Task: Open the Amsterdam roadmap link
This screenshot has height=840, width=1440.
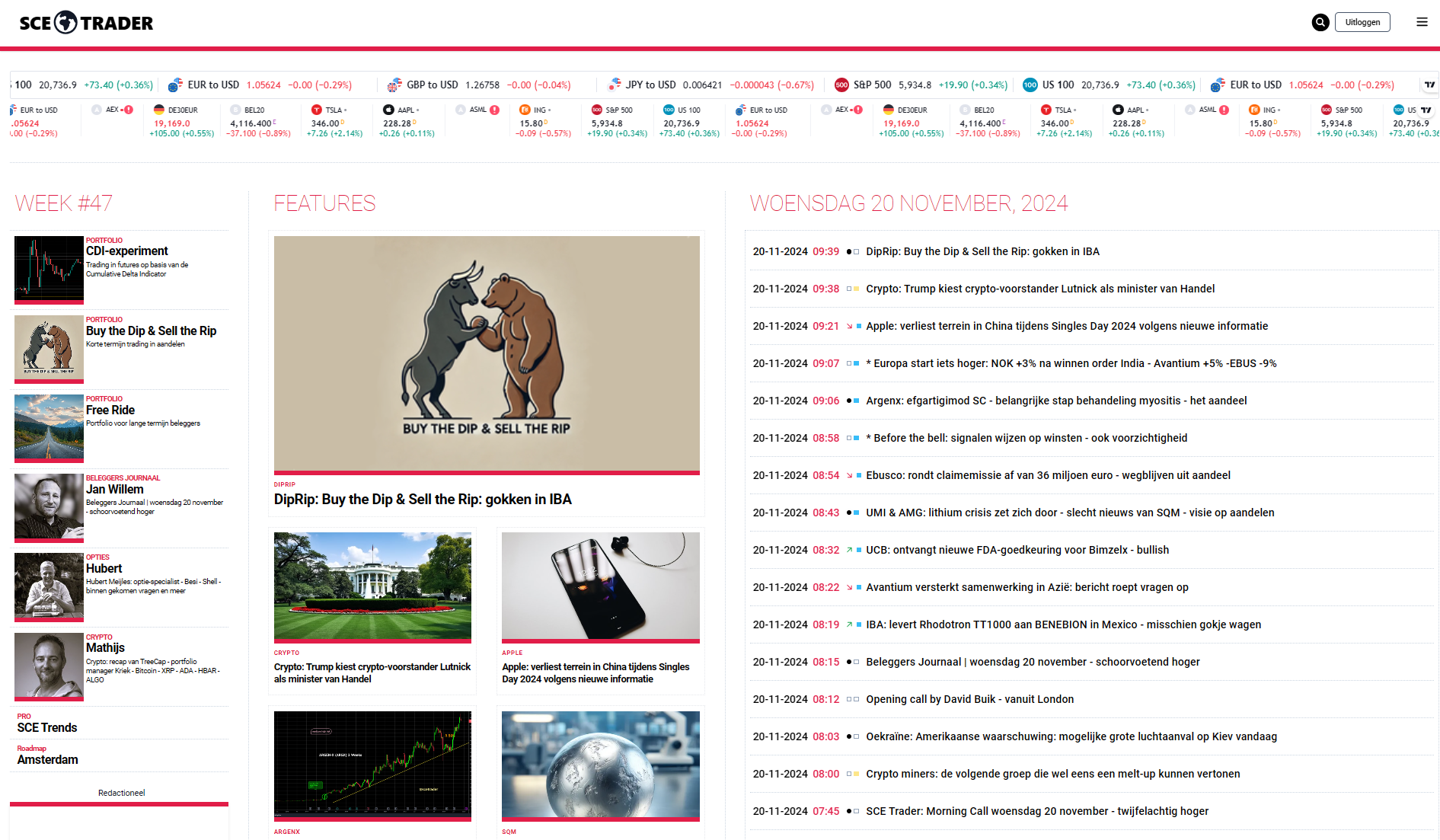Action: point(47,759)
